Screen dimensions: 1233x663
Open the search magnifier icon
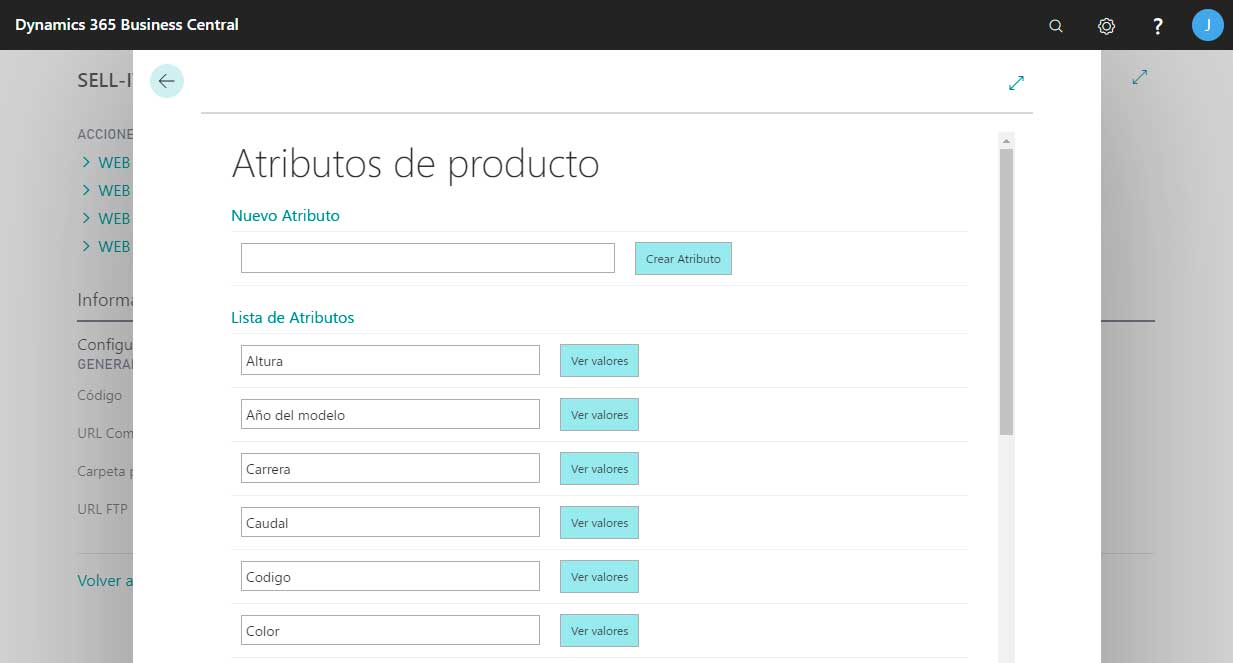pyautogui.click(x=1056, y=26)
